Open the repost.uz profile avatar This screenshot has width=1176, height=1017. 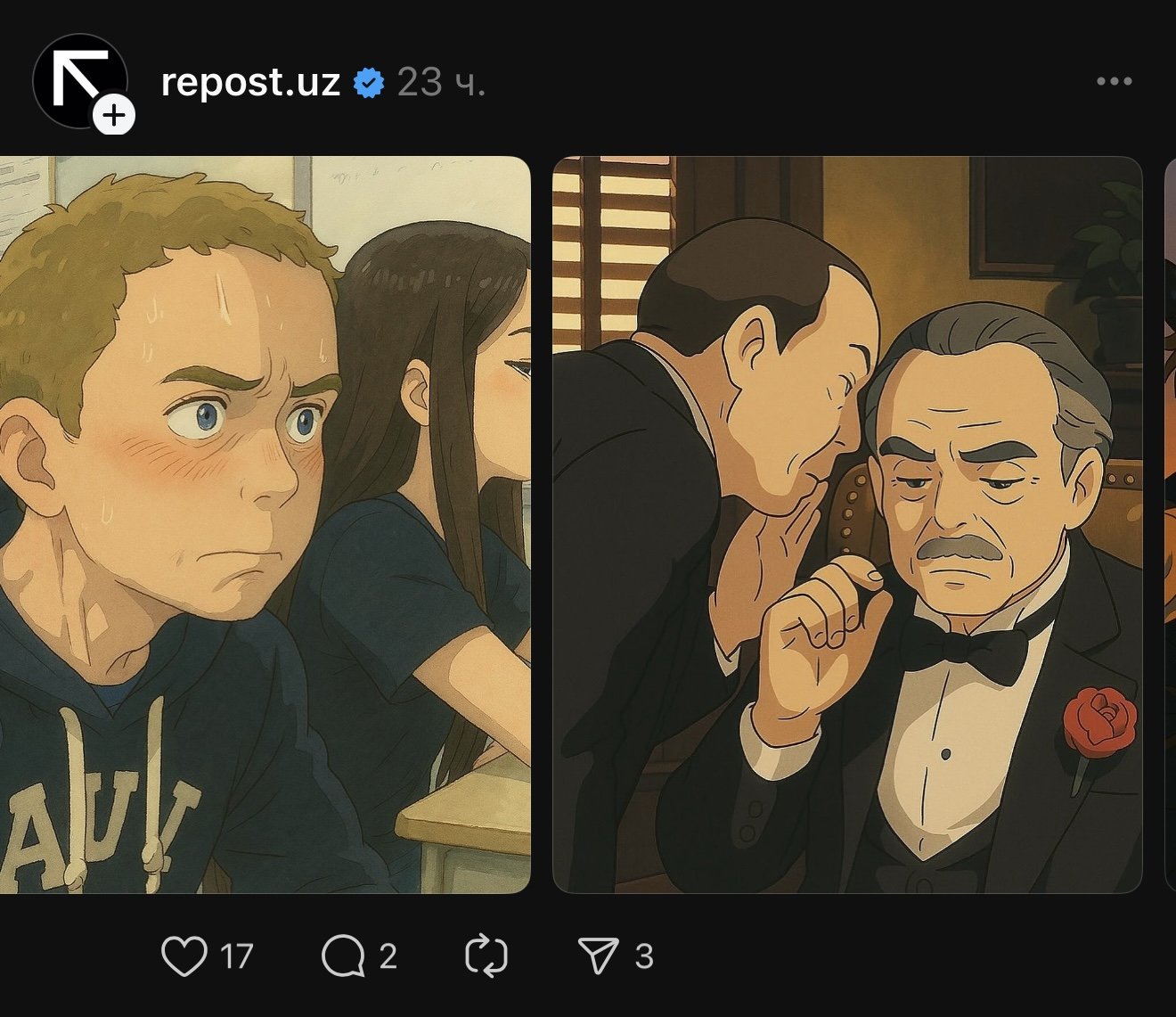(80, 81)
